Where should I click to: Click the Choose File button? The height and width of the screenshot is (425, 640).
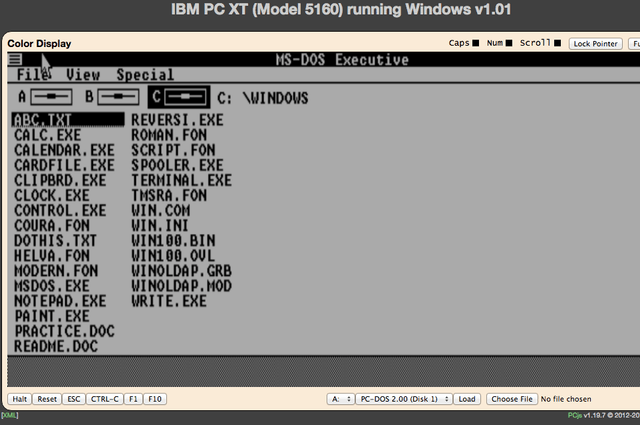tap(512, 399)
